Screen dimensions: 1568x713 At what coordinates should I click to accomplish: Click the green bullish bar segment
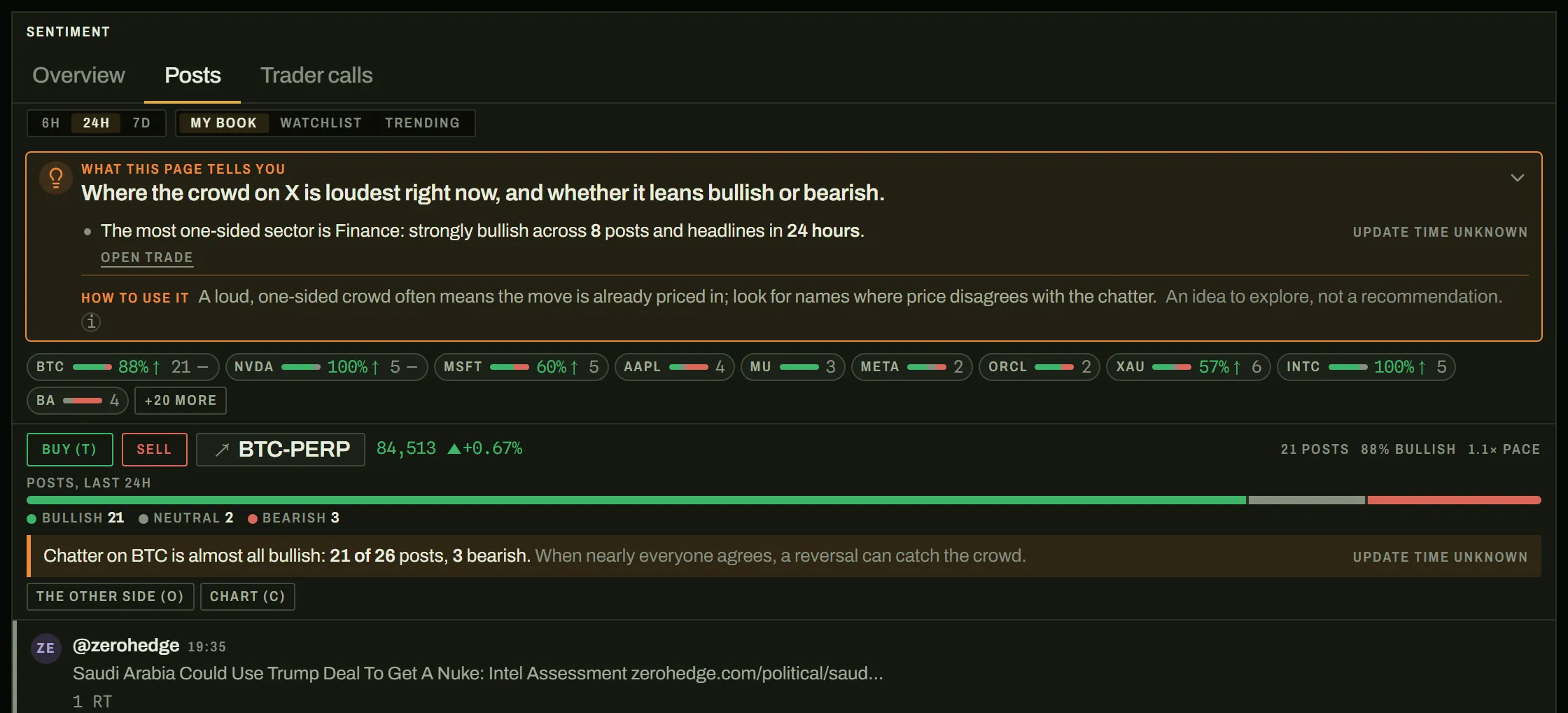coord(636,500)
